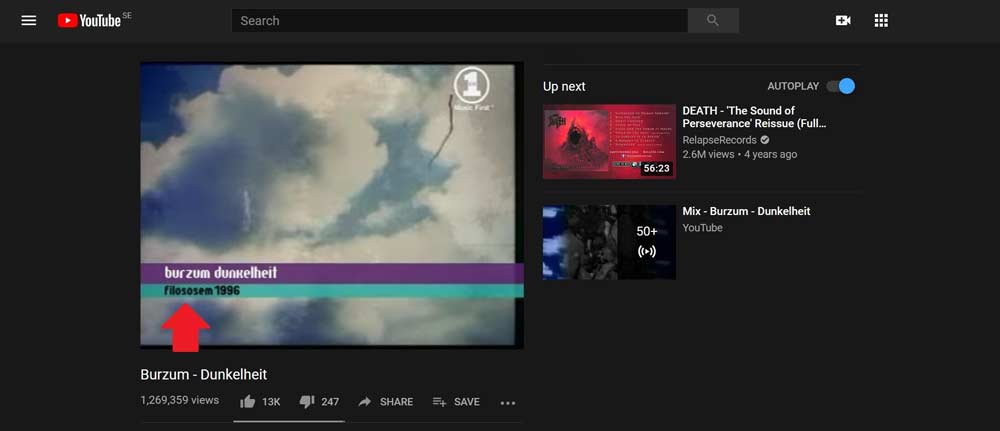Click the search magnifier button
This screenshot has width=1000, height=431.
pyautogui.click(x=713, y=20)
